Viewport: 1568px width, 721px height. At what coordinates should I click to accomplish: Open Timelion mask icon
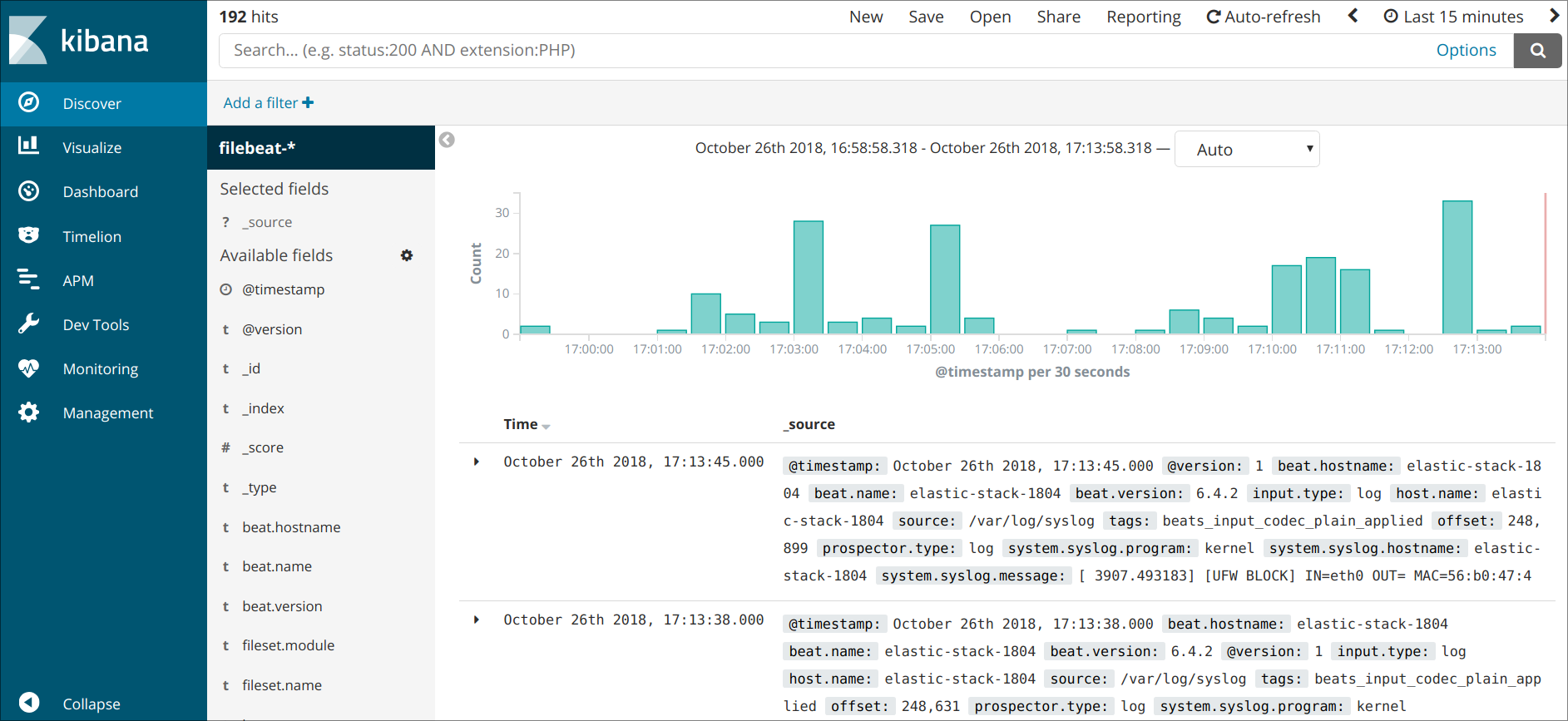[x=29, y=236]
